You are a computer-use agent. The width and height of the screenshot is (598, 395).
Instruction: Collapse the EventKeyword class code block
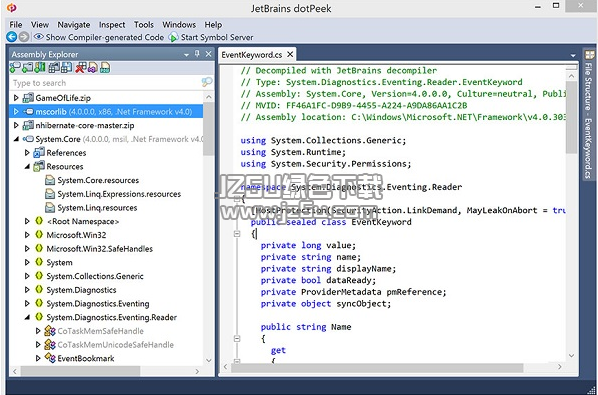click(237, 234)
